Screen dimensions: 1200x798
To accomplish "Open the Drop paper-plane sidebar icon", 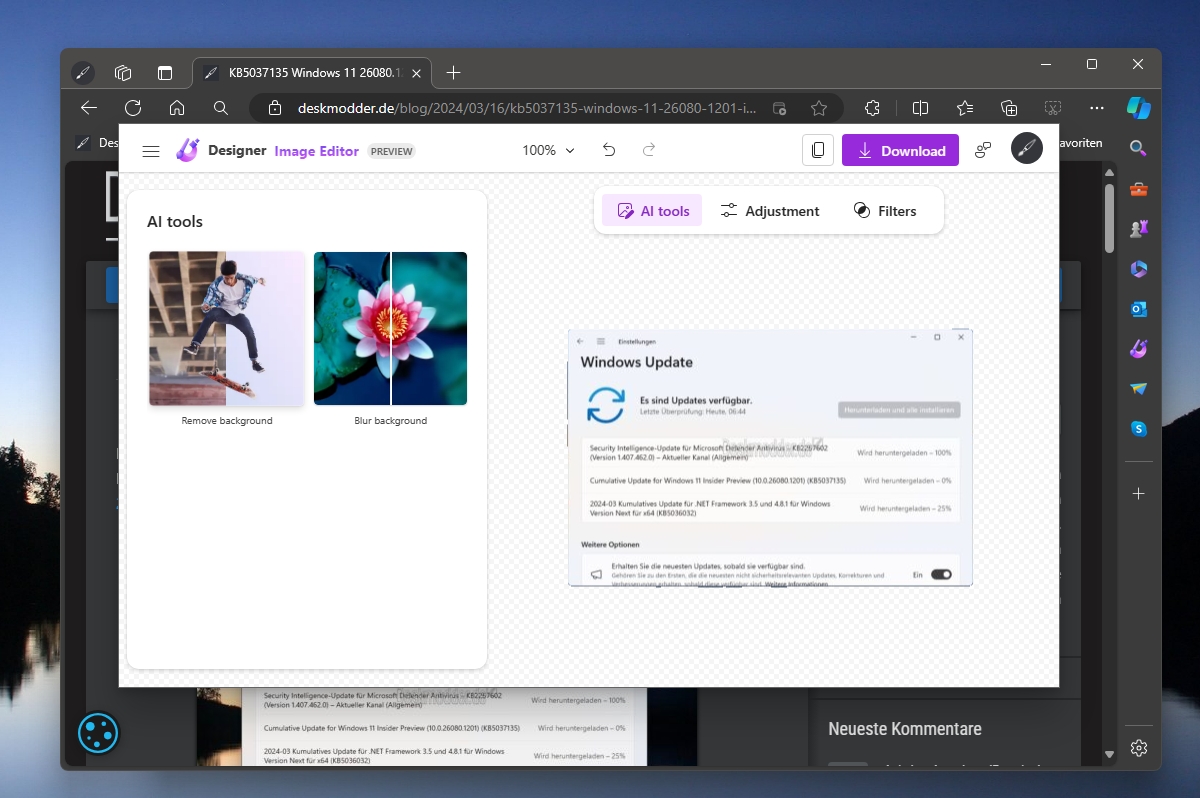I will (1138, 389).
